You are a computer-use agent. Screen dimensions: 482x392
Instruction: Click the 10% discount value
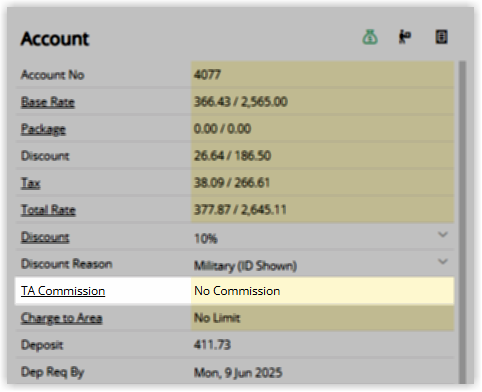point(206,239)
